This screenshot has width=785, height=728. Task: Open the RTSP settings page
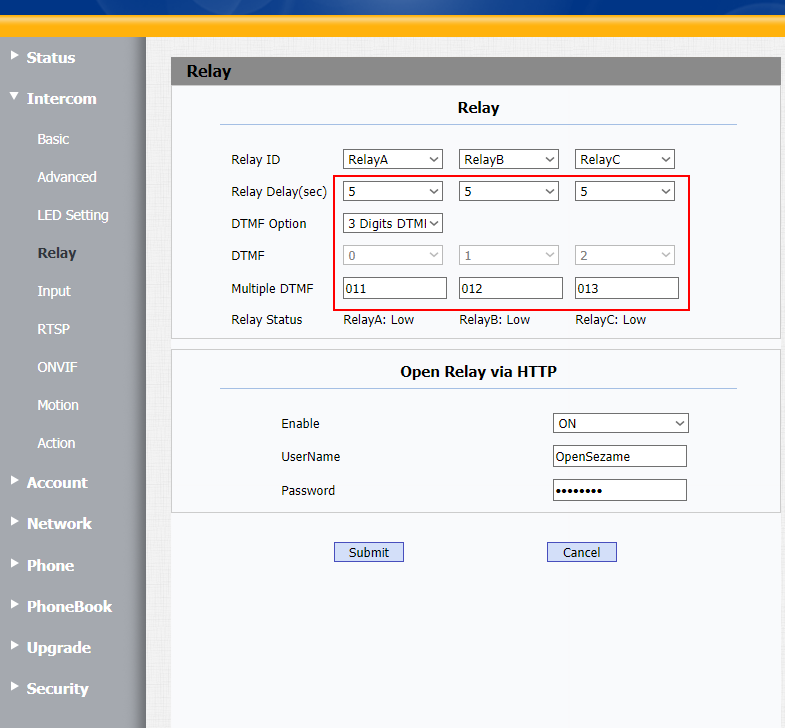53,329
